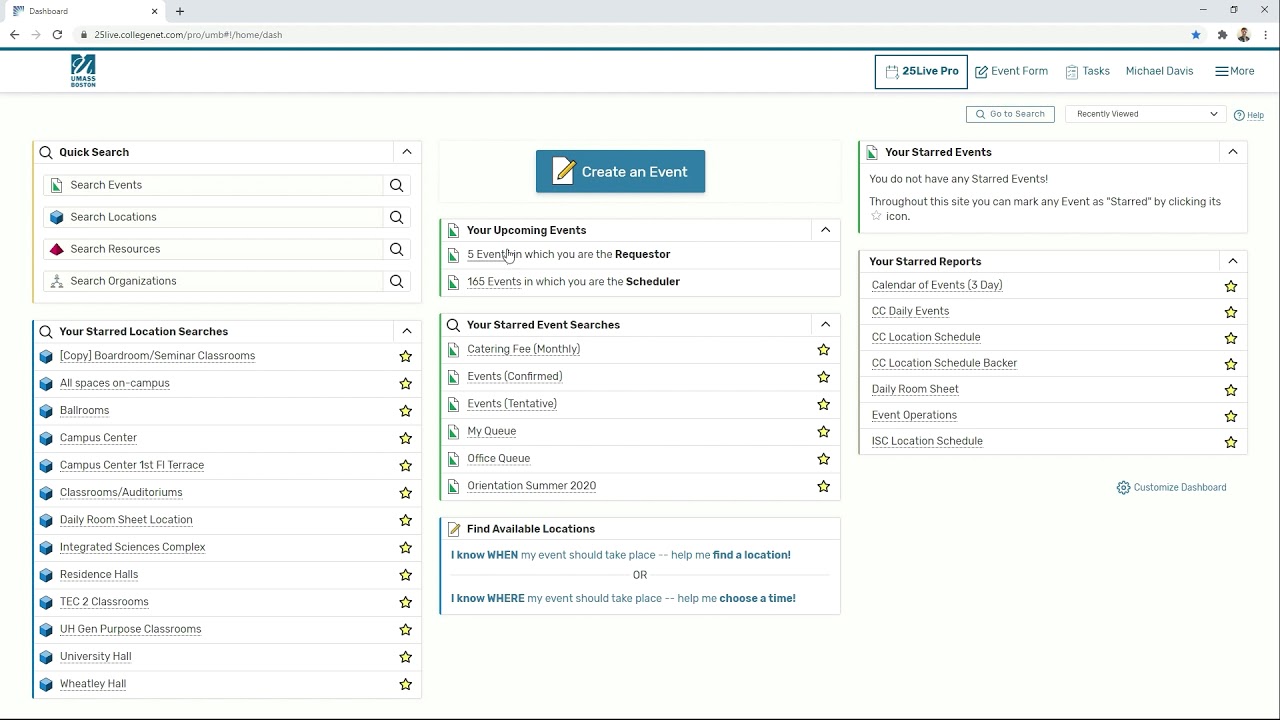Click the magnifier icon beside Search Organizations
Image resolution: width=1280 pixels, height=720 pixels.
tap(397, 281)
